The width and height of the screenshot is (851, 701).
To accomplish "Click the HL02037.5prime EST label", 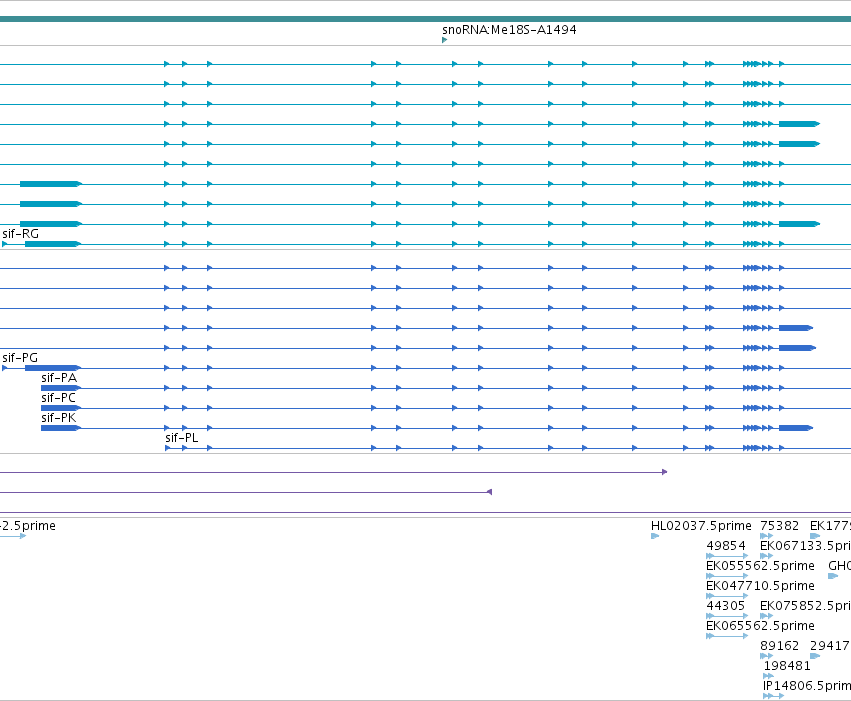I will 701,526.
